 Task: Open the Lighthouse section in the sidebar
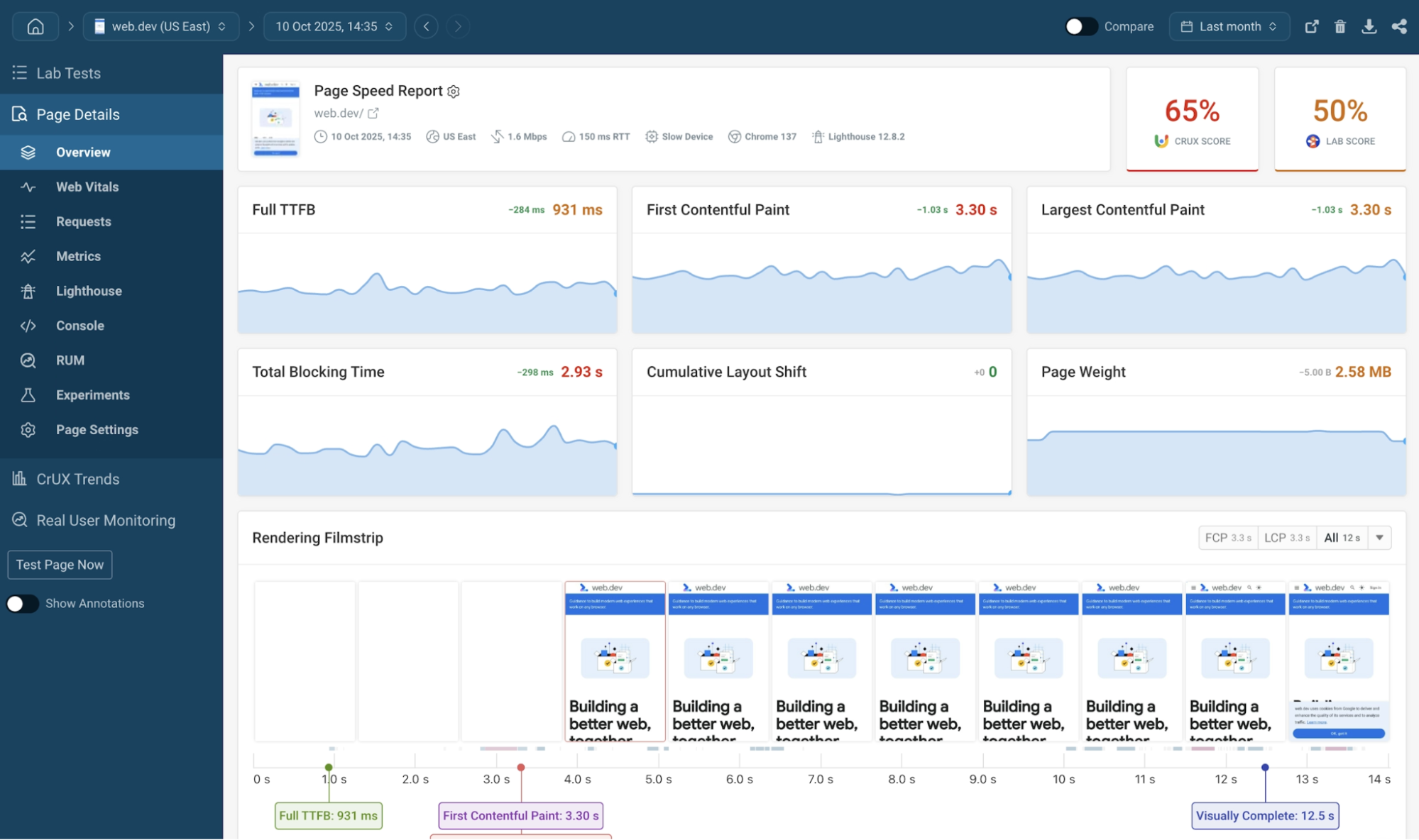pos(87,291)
